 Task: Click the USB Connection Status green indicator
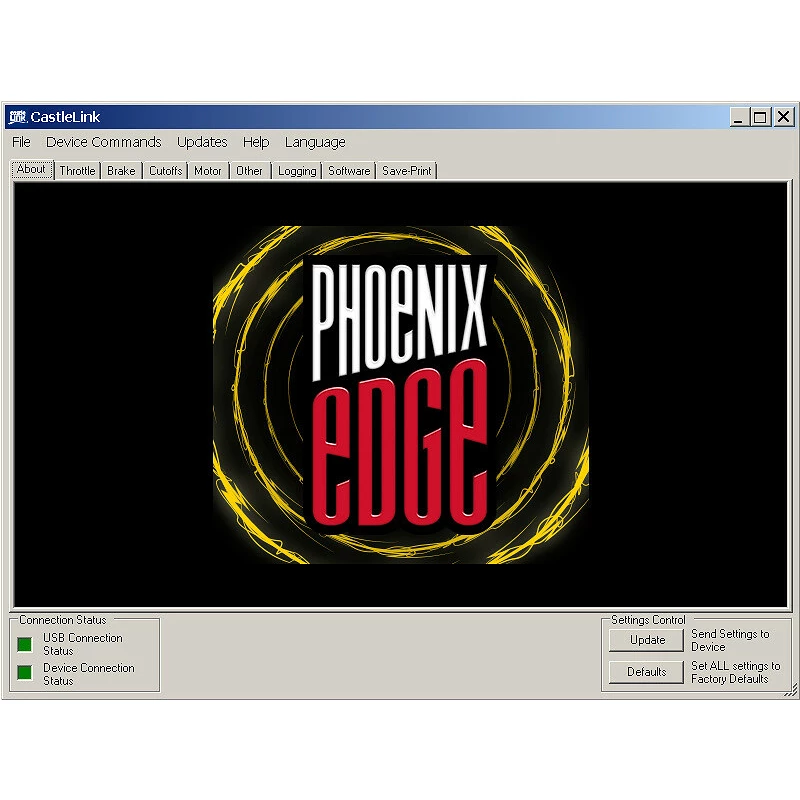pos(25,644)
